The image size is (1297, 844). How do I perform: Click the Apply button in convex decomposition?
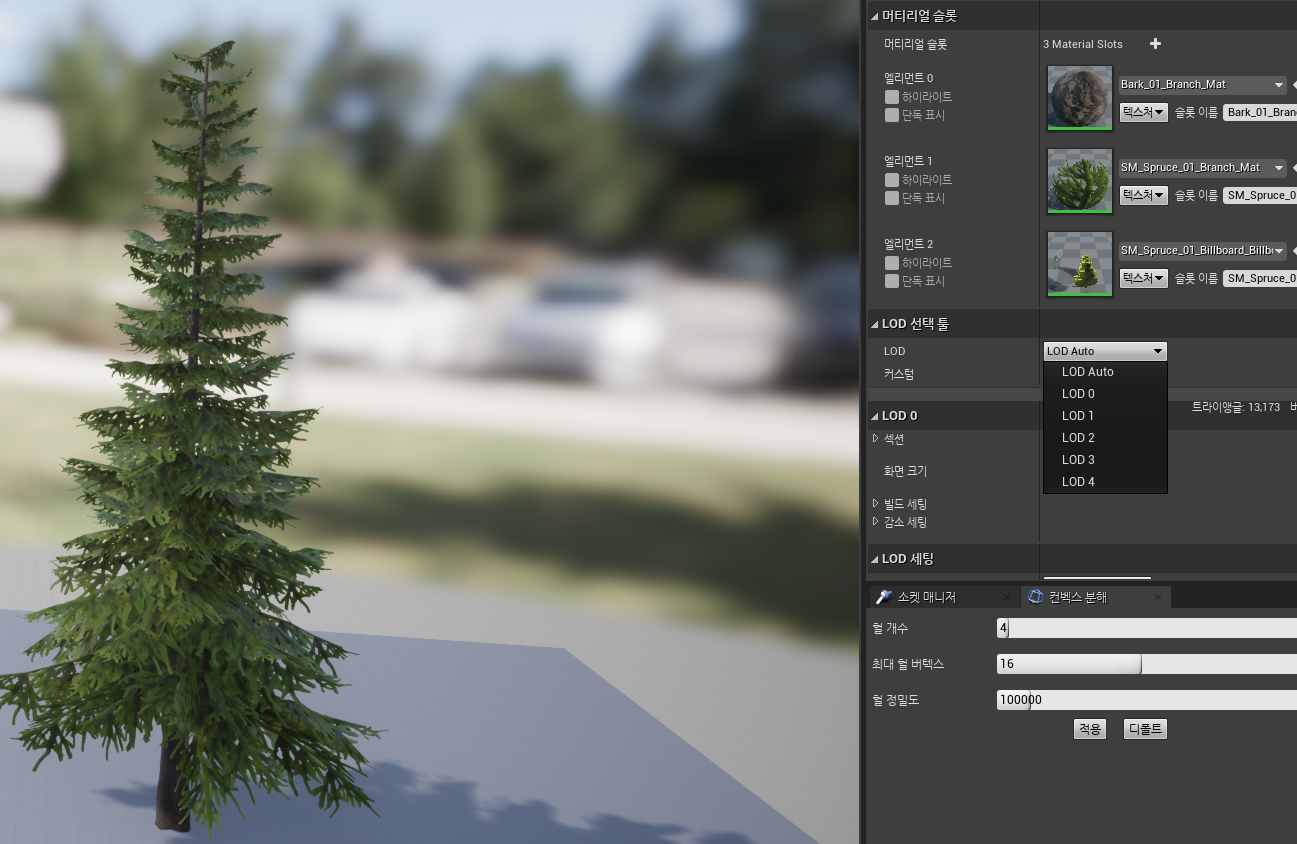[1089, 729]
